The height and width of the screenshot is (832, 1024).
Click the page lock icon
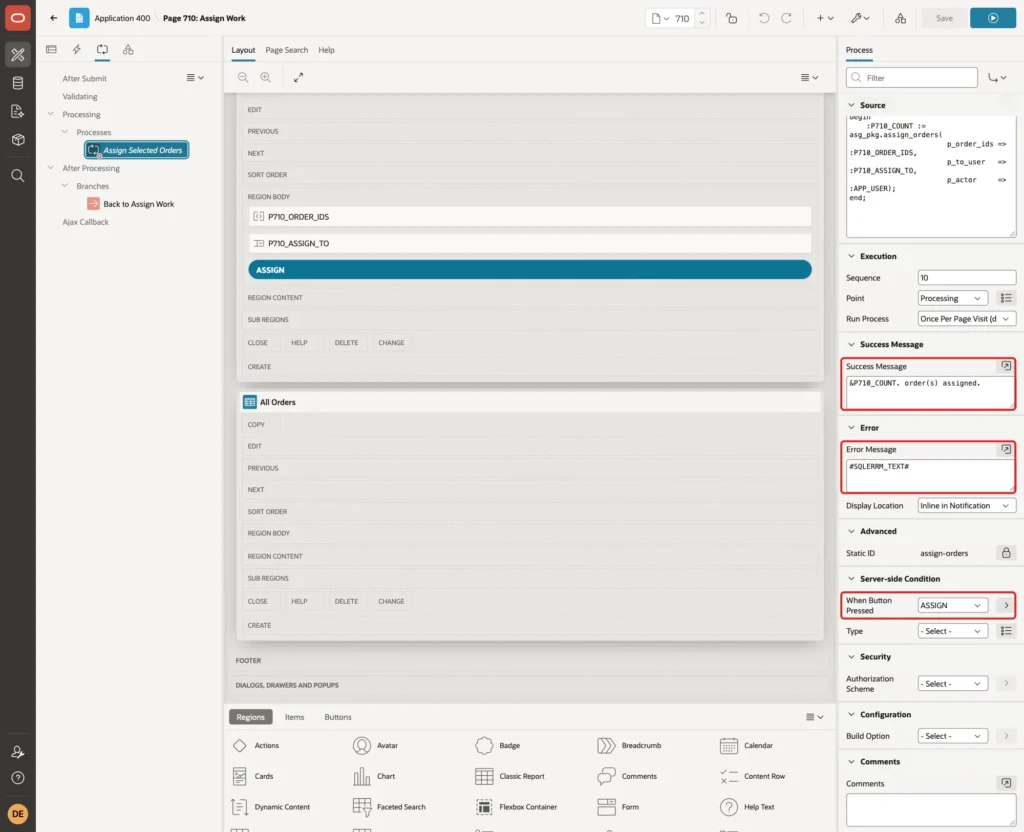click(731, 18)
